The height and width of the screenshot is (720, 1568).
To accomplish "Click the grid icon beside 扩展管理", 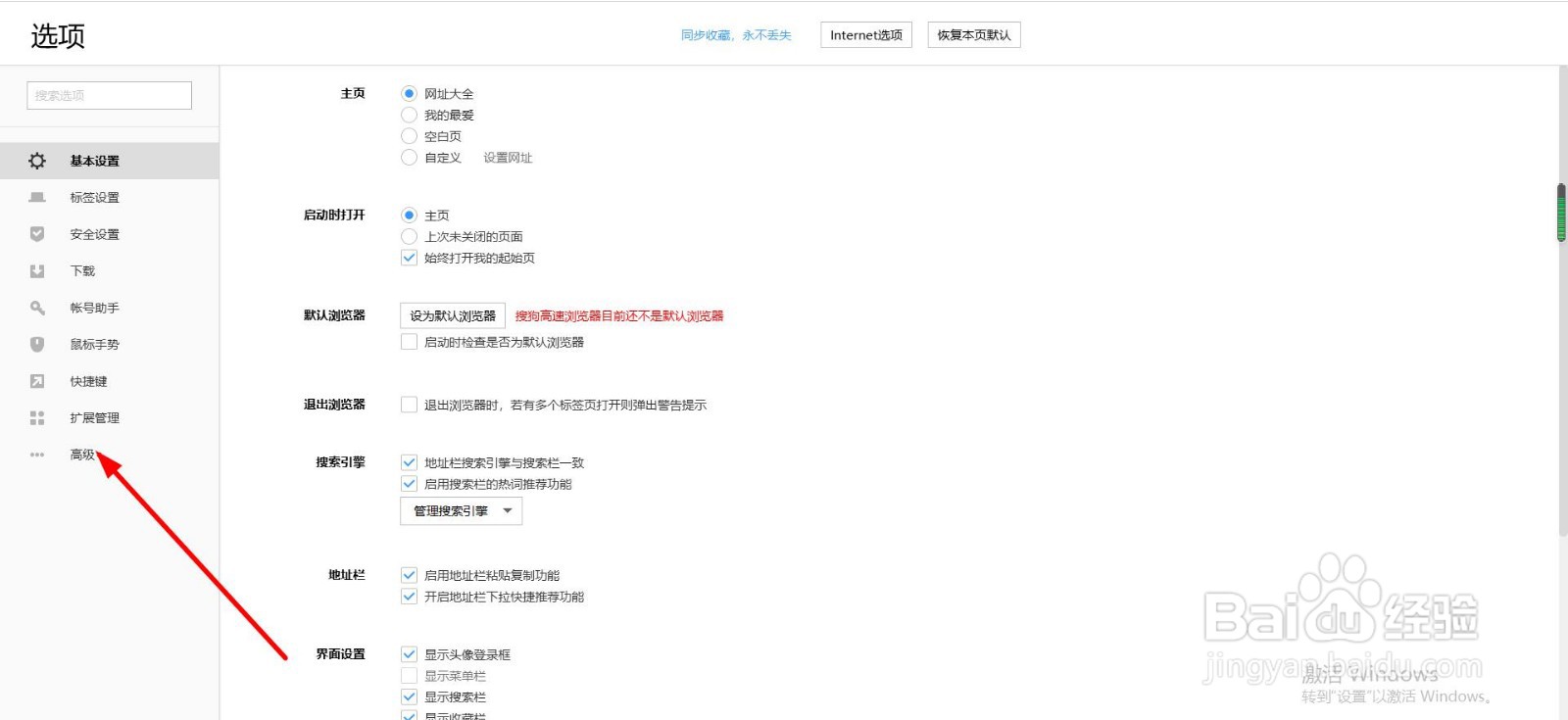I will (37, 418).
